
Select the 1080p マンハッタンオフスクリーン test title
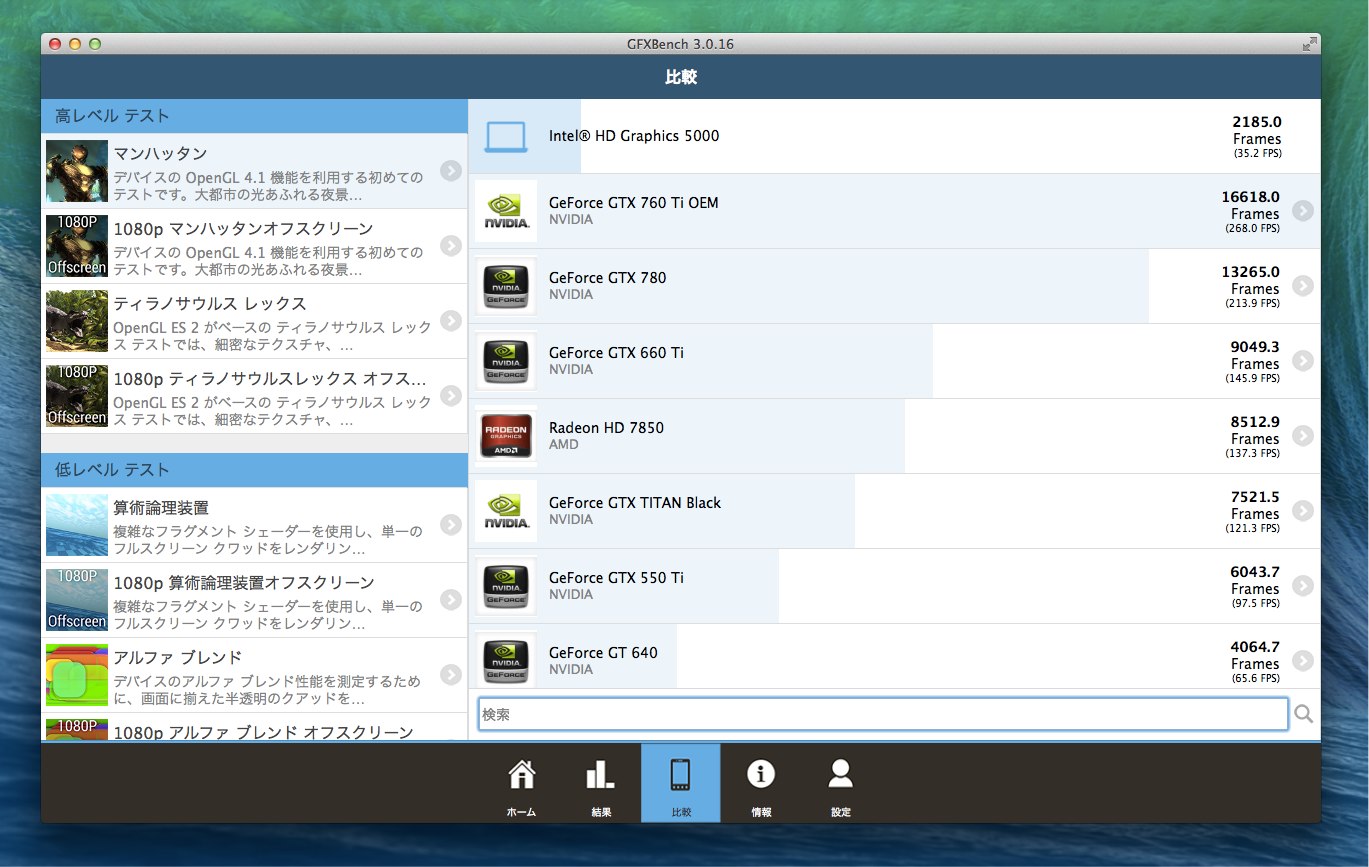243,229
